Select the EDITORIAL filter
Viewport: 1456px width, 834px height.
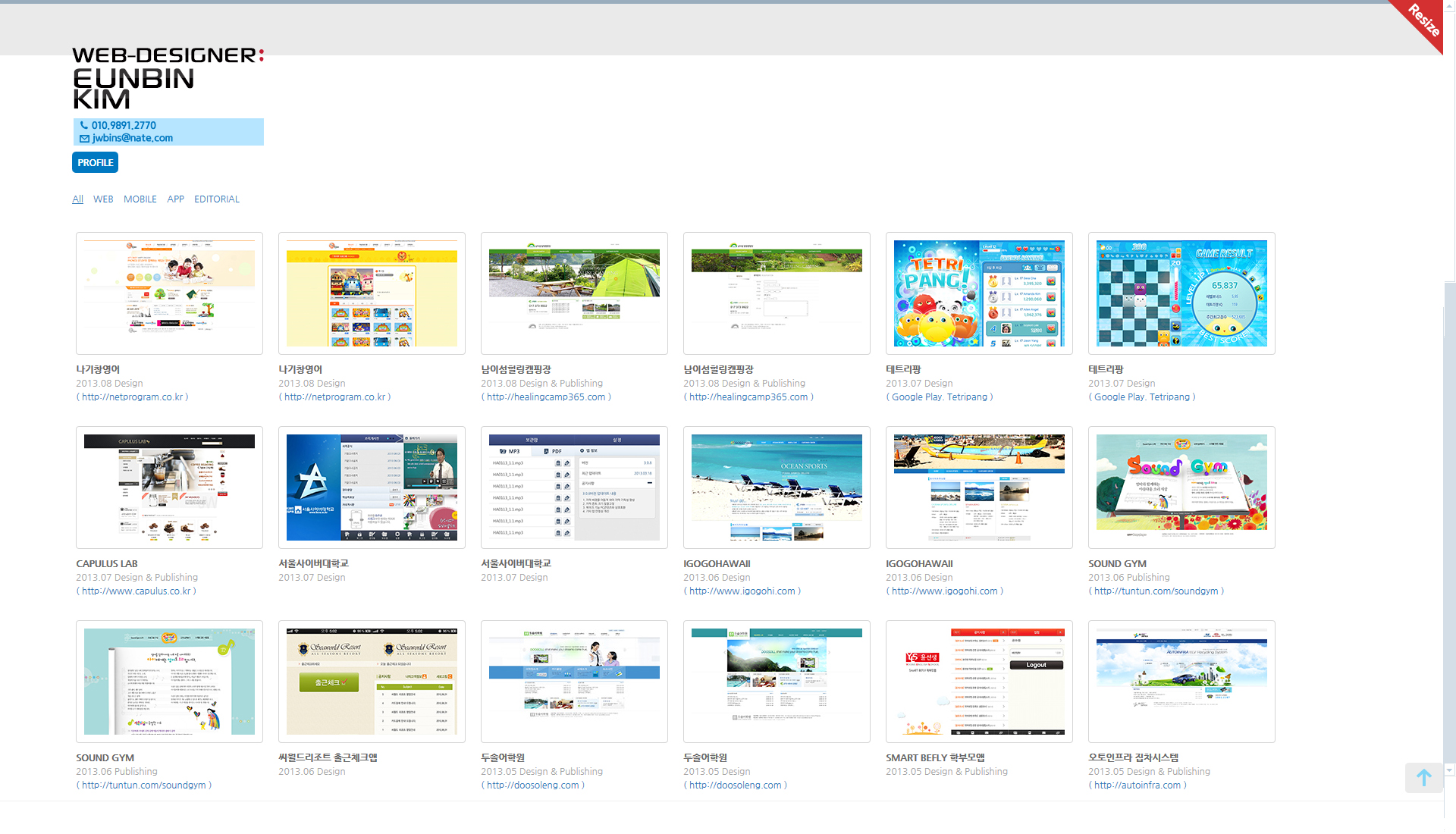pos(216,199)
